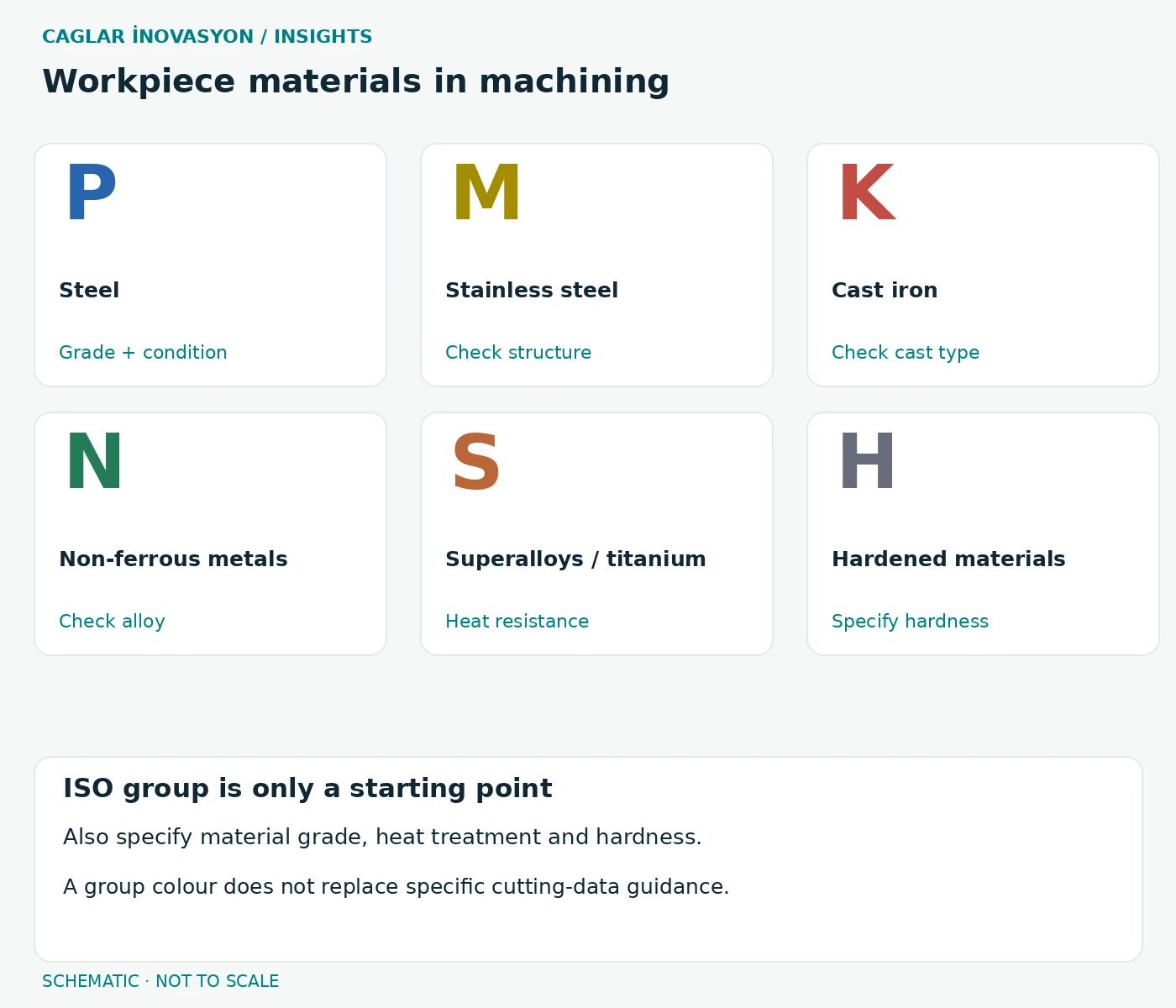The image size is (1176, 1008).
Task: Select the "SCHEMATIC · NOT TO SCALE" footer
Action: (160, 981)
